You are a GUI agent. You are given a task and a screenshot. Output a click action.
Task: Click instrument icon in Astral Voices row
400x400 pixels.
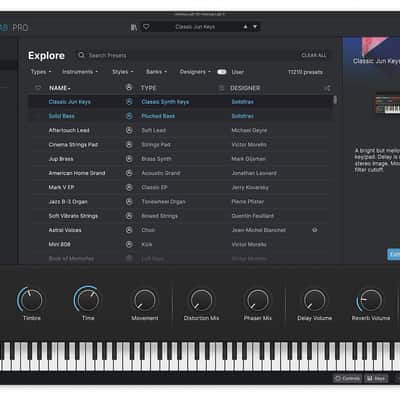[x=129, y=230]
